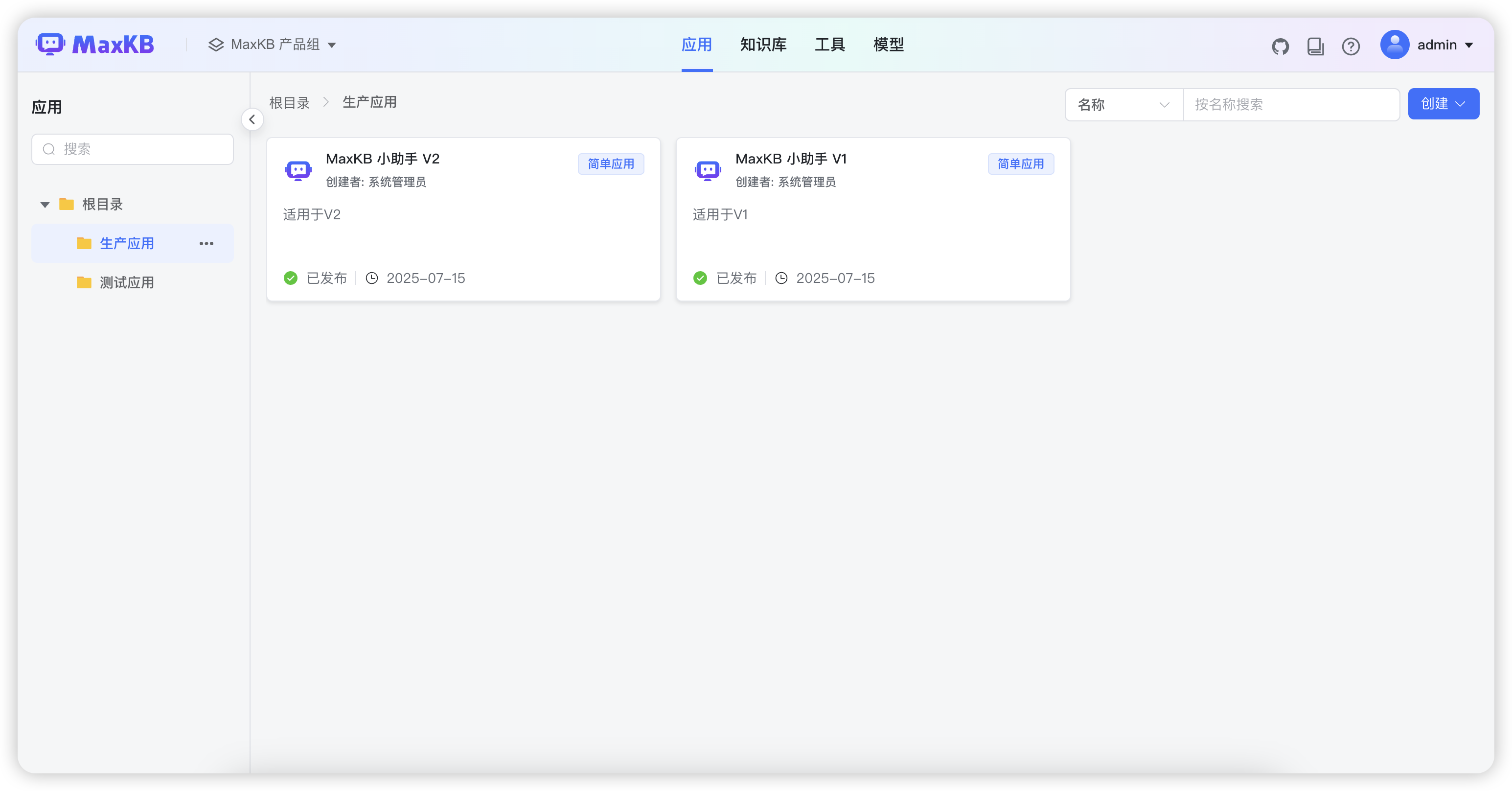
Task: Switch to the 知识库 tab
Action: (x=763, y=45)
